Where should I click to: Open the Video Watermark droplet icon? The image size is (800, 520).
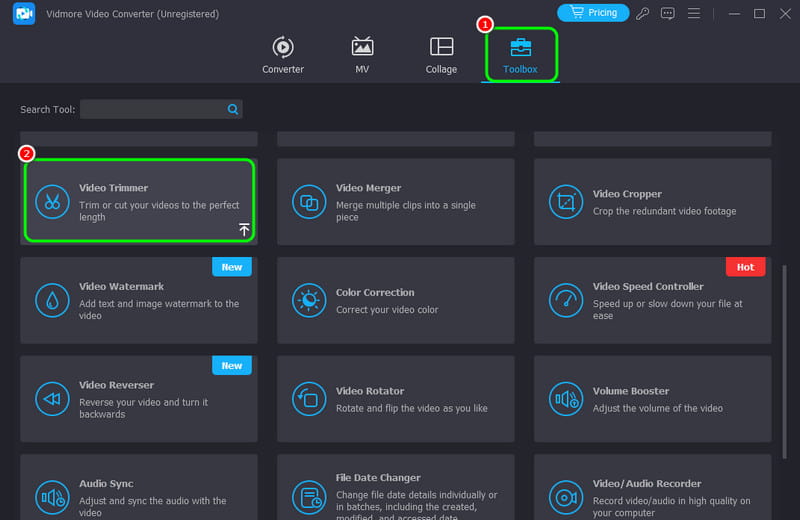[51, 300]
